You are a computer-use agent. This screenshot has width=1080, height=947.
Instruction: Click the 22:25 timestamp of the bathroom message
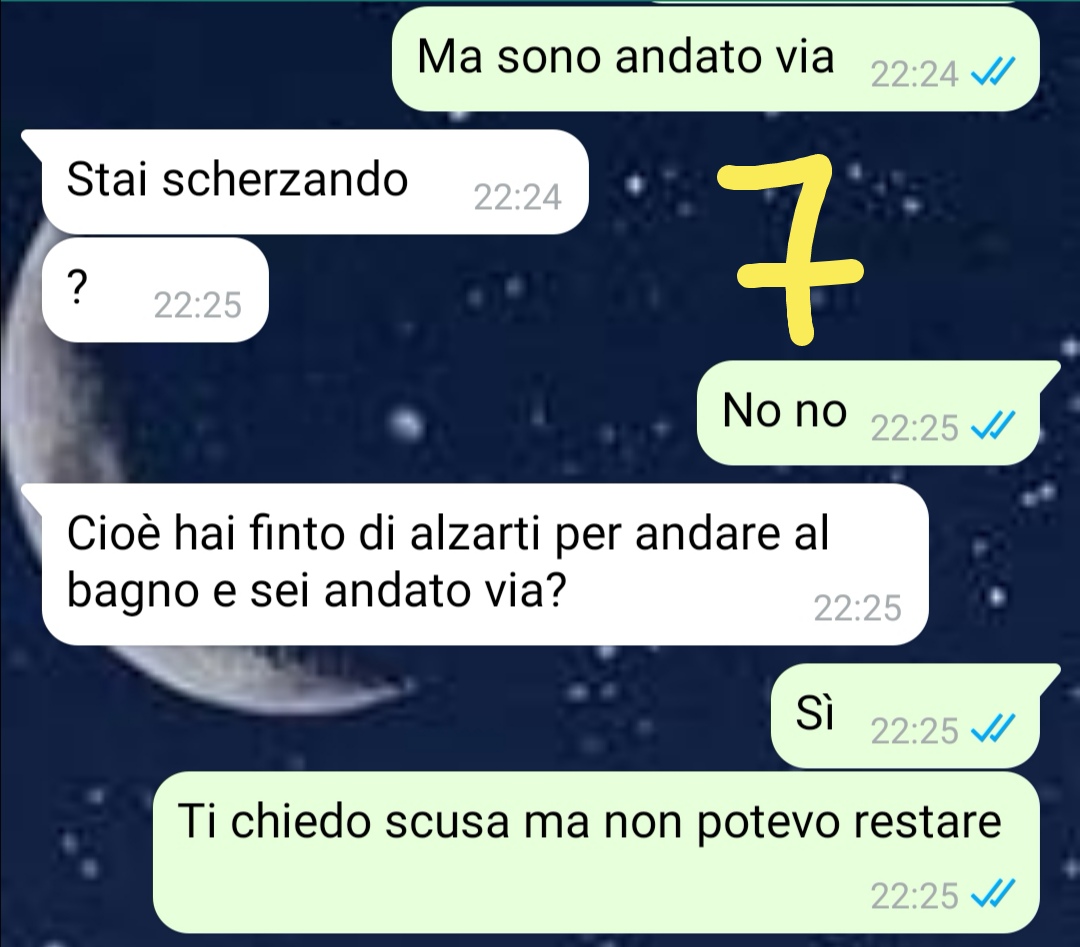pos(858,608)
